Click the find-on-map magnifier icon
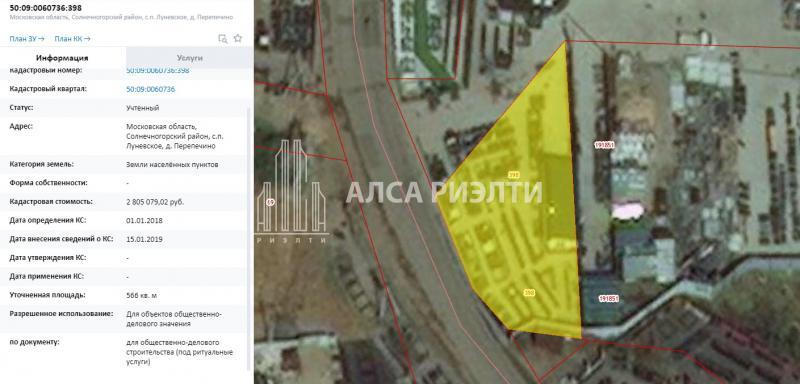This screenshot has width=800, height=384. pyautogui.click(x=222, y=39)
